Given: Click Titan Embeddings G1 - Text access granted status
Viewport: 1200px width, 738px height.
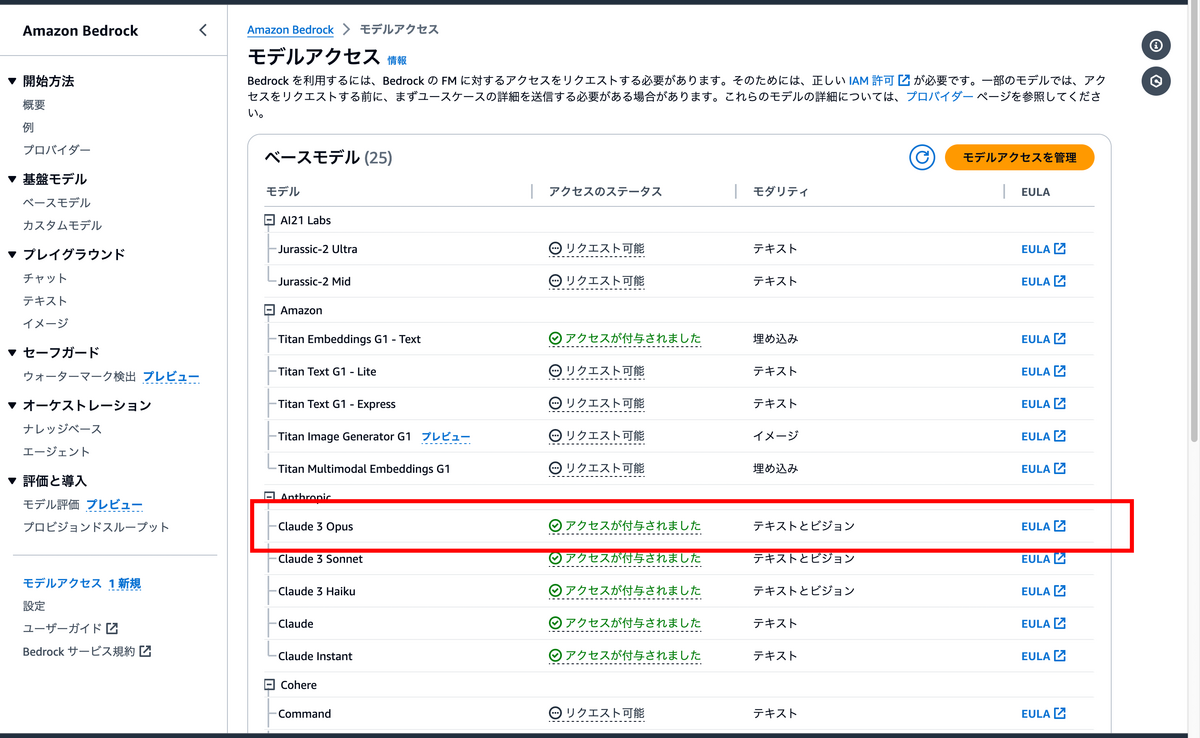Looking at the screenshot, I should click(625, 339).
